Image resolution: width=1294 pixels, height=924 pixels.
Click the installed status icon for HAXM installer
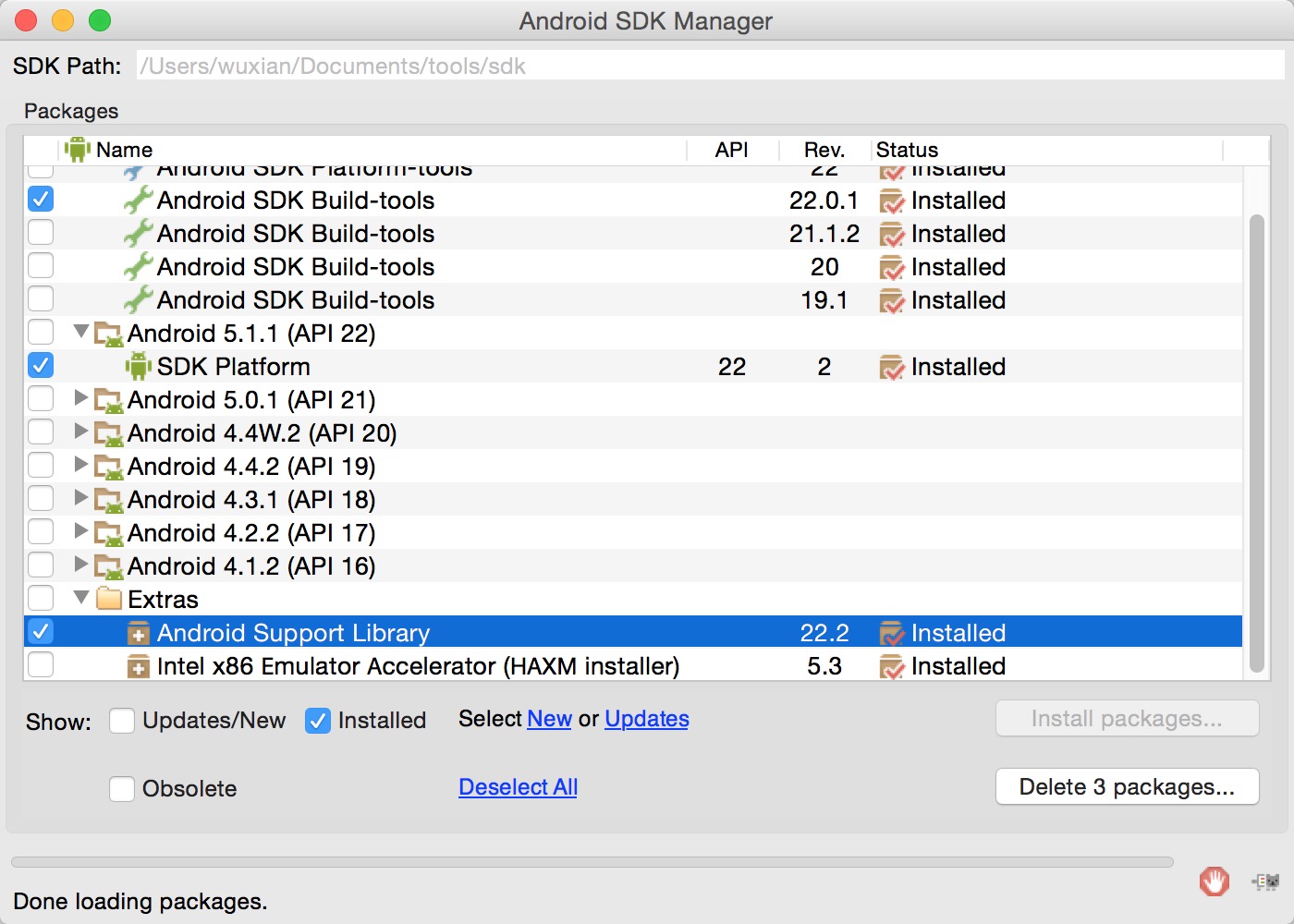892,666
